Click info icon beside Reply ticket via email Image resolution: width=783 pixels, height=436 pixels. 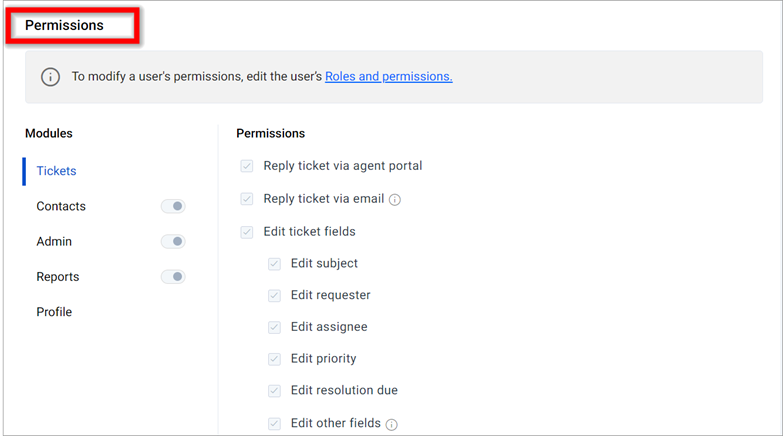(x=395, y=200)
